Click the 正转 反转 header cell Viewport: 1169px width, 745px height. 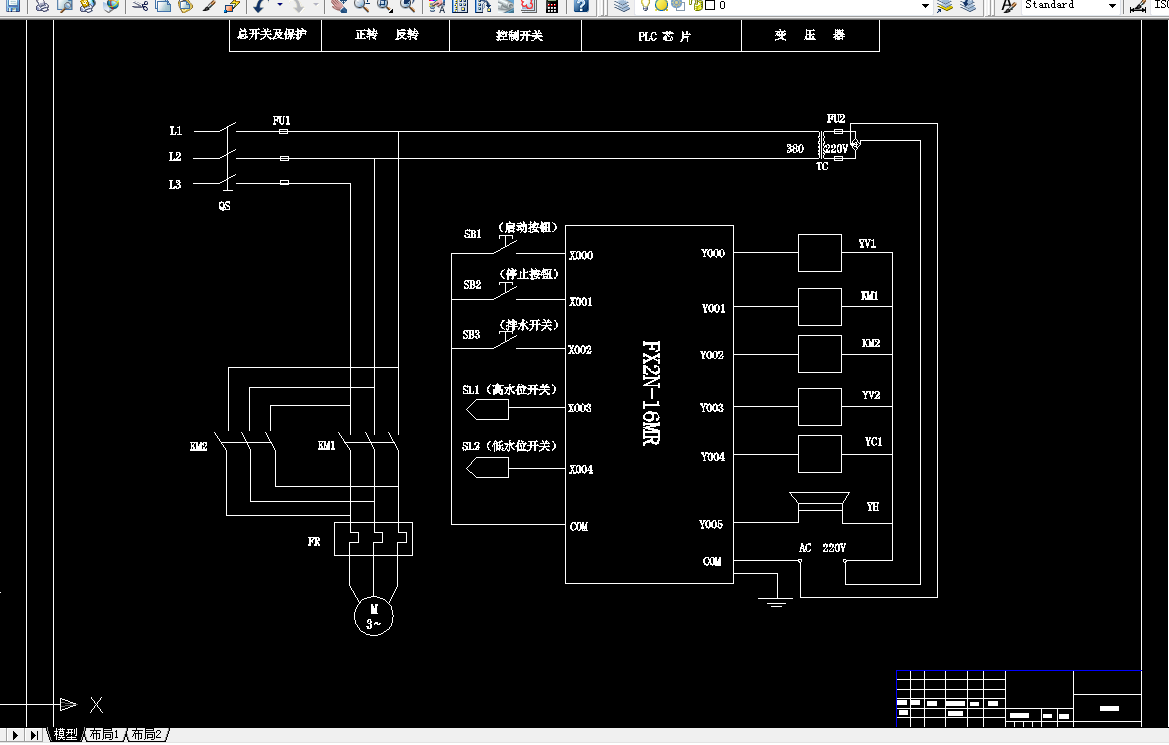(386, 34)
